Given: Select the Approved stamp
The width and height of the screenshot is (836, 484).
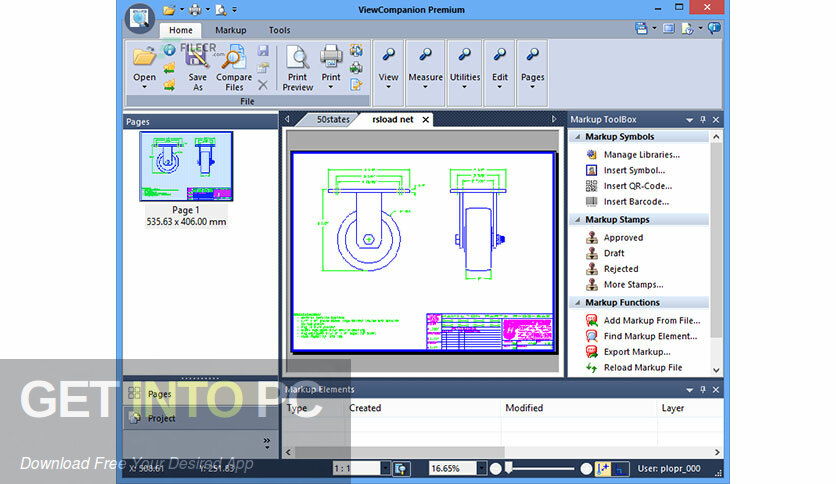Looking at the screenshot, I should coord(615,238).
